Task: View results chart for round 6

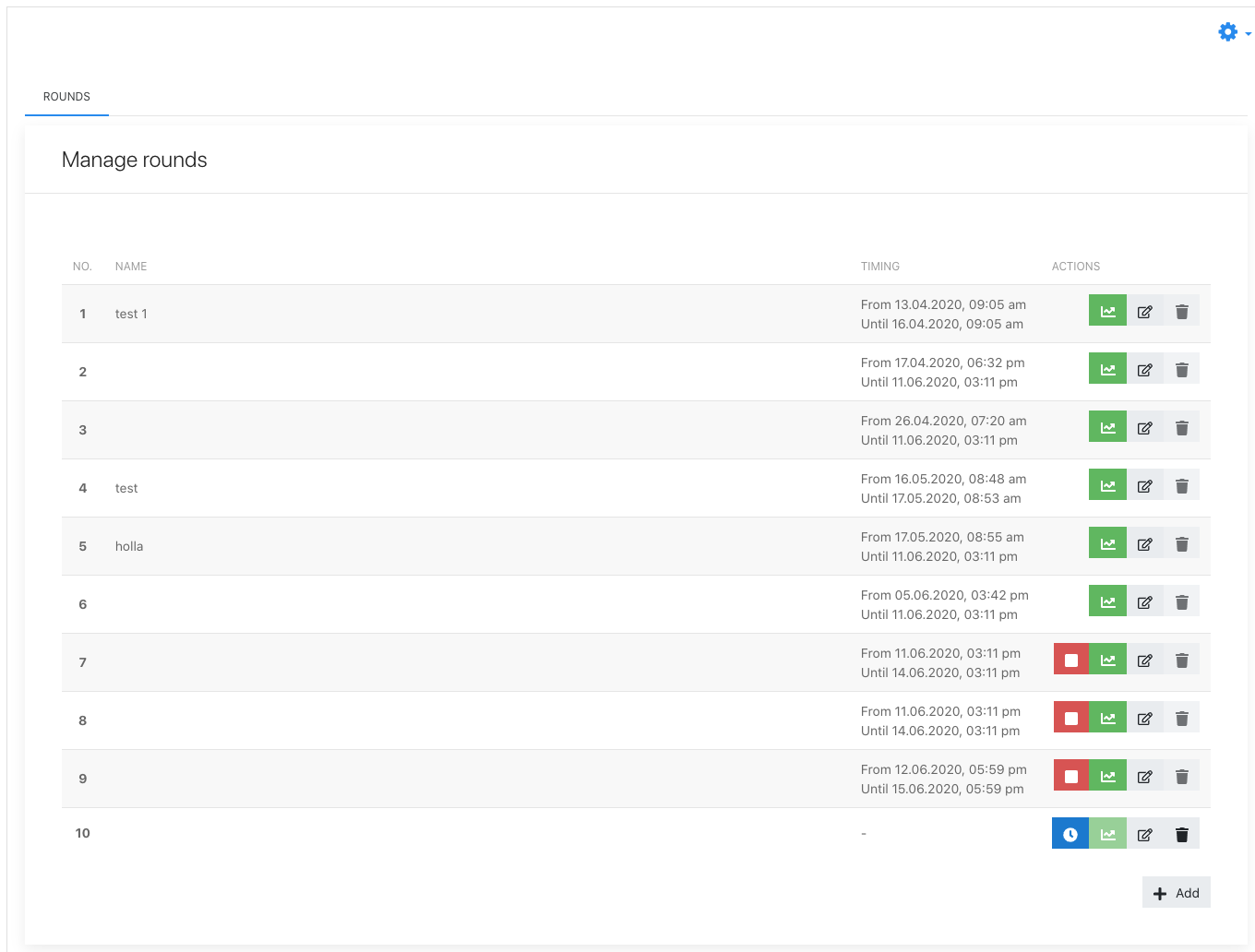Action: coord(1107,601)
